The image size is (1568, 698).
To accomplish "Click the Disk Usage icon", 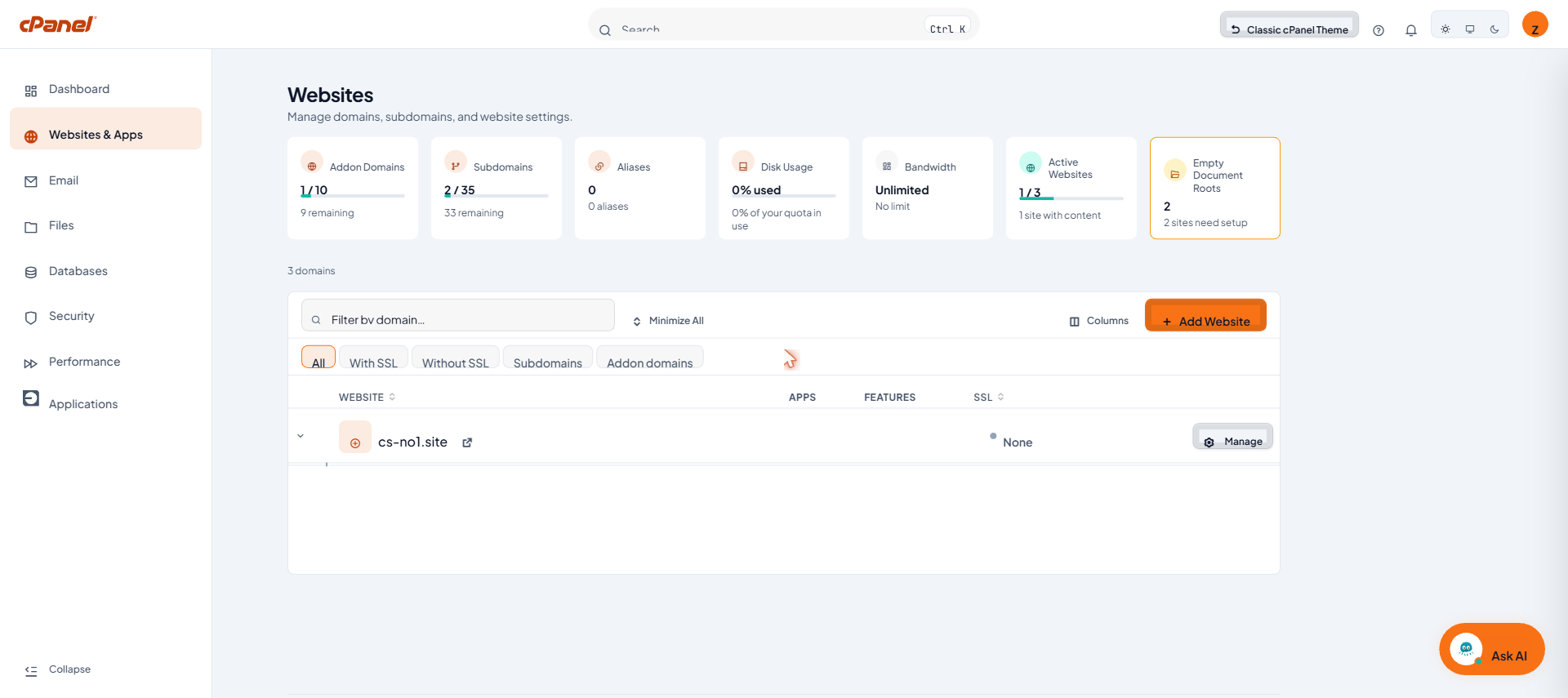I will [x=743, y=162].
